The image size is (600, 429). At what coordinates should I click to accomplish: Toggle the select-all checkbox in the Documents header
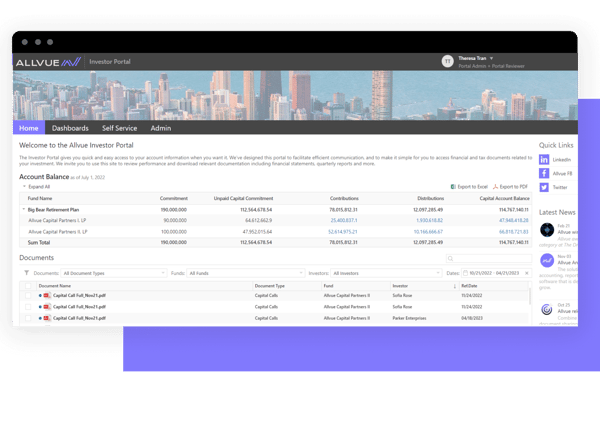pyautogui.click(x=28, y=286)
